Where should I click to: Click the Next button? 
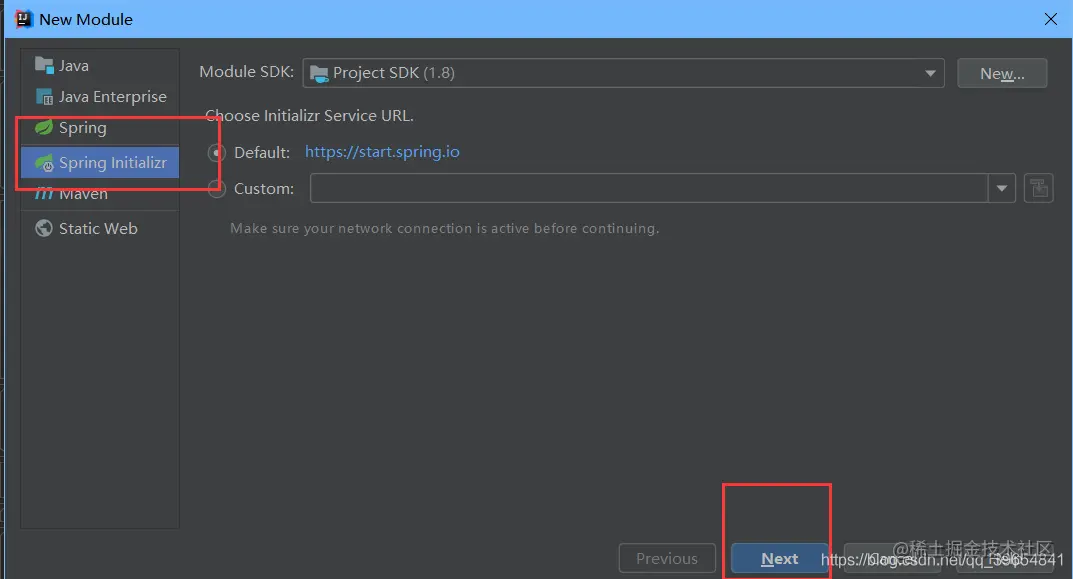779,558
